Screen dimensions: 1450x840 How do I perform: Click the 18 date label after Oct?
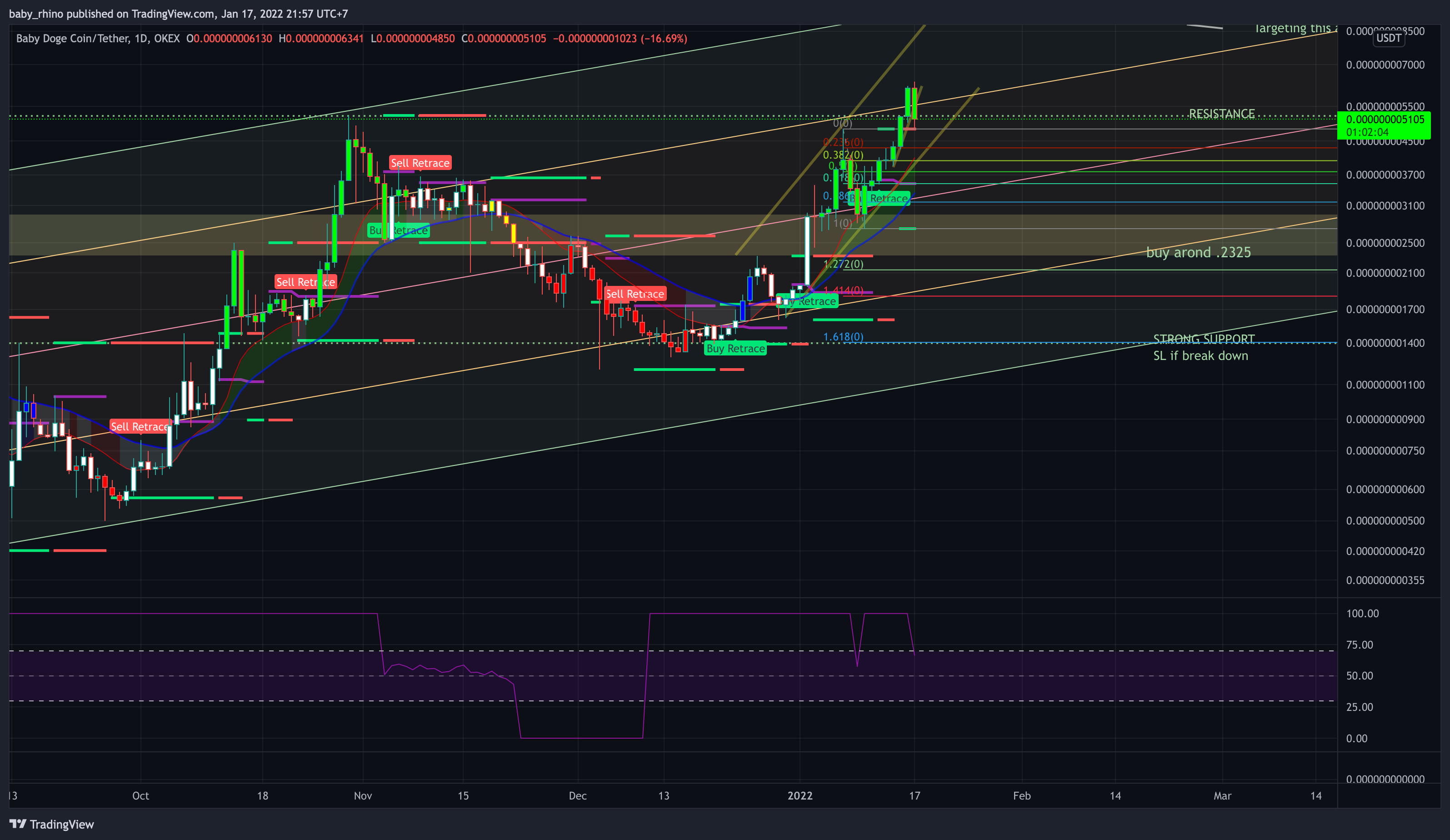pos(262,796)
